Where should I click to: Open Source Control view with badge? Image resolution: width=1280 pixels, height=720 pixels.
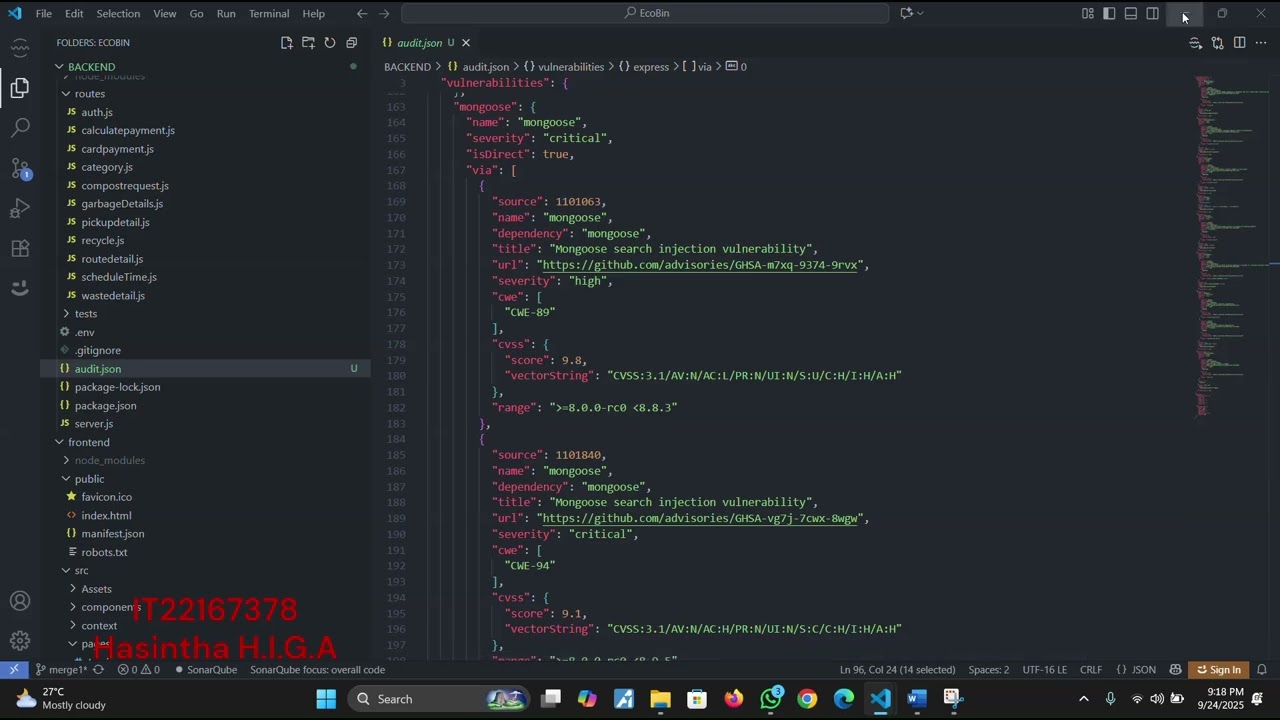(x=20, y=168)
